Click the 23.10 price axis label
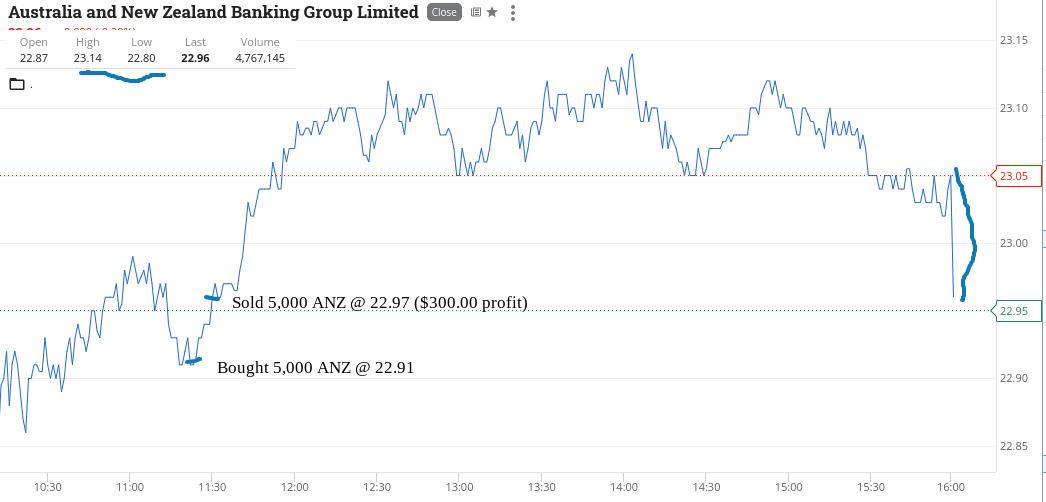 point(1013,108)
